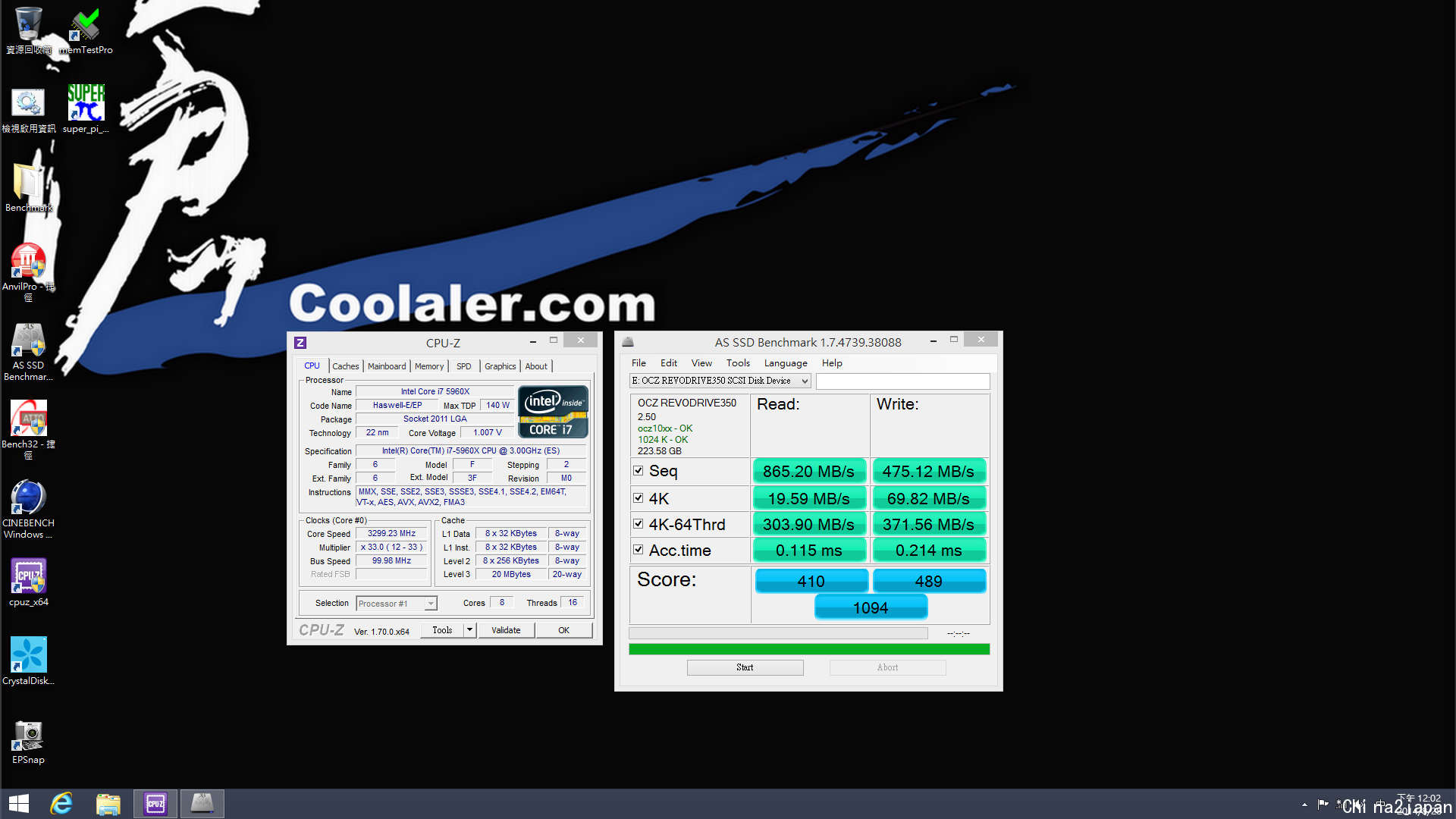
Task: Click the Acc.time read 0.115 ms result
Action: click(x=808, y=550)
